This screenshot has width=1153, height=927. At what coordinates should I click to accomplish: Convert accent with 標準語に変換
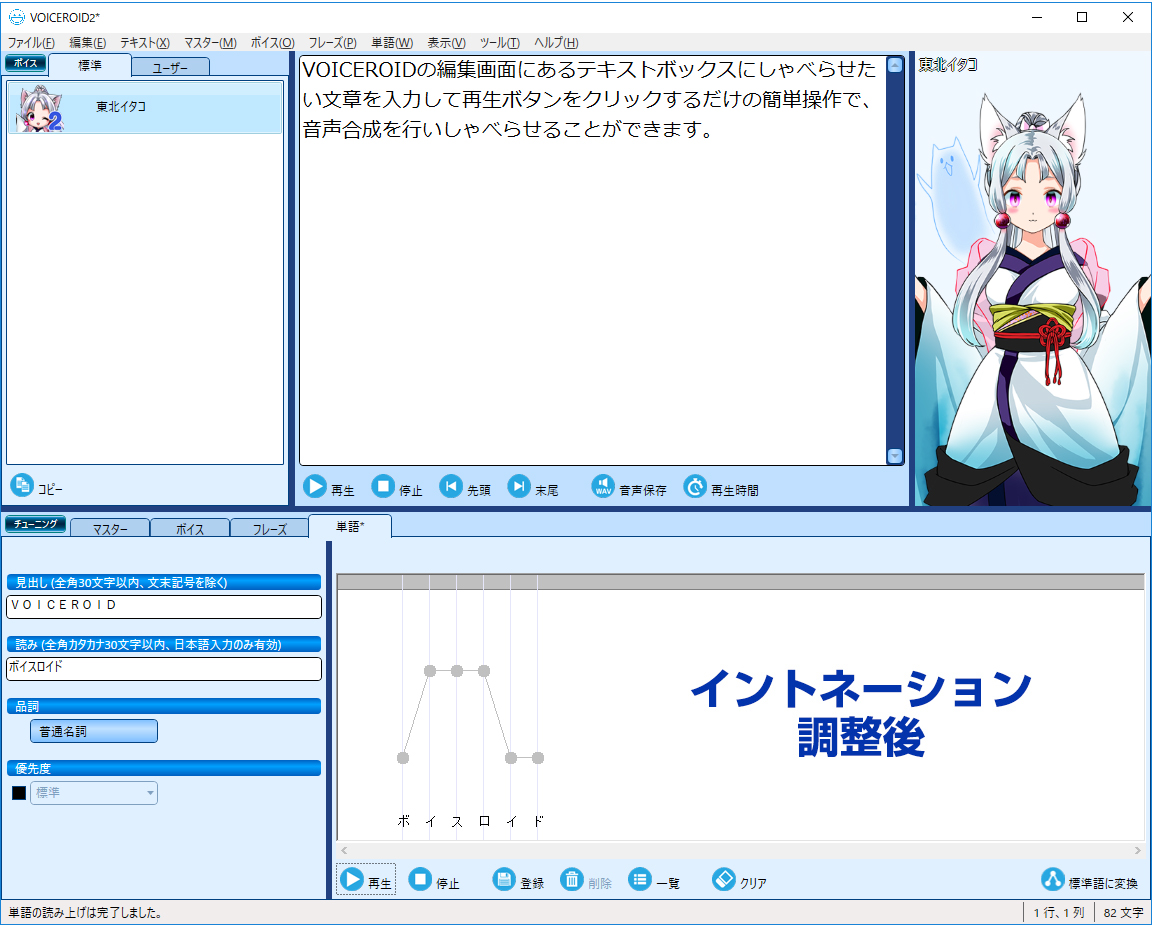coord(1090,881)
